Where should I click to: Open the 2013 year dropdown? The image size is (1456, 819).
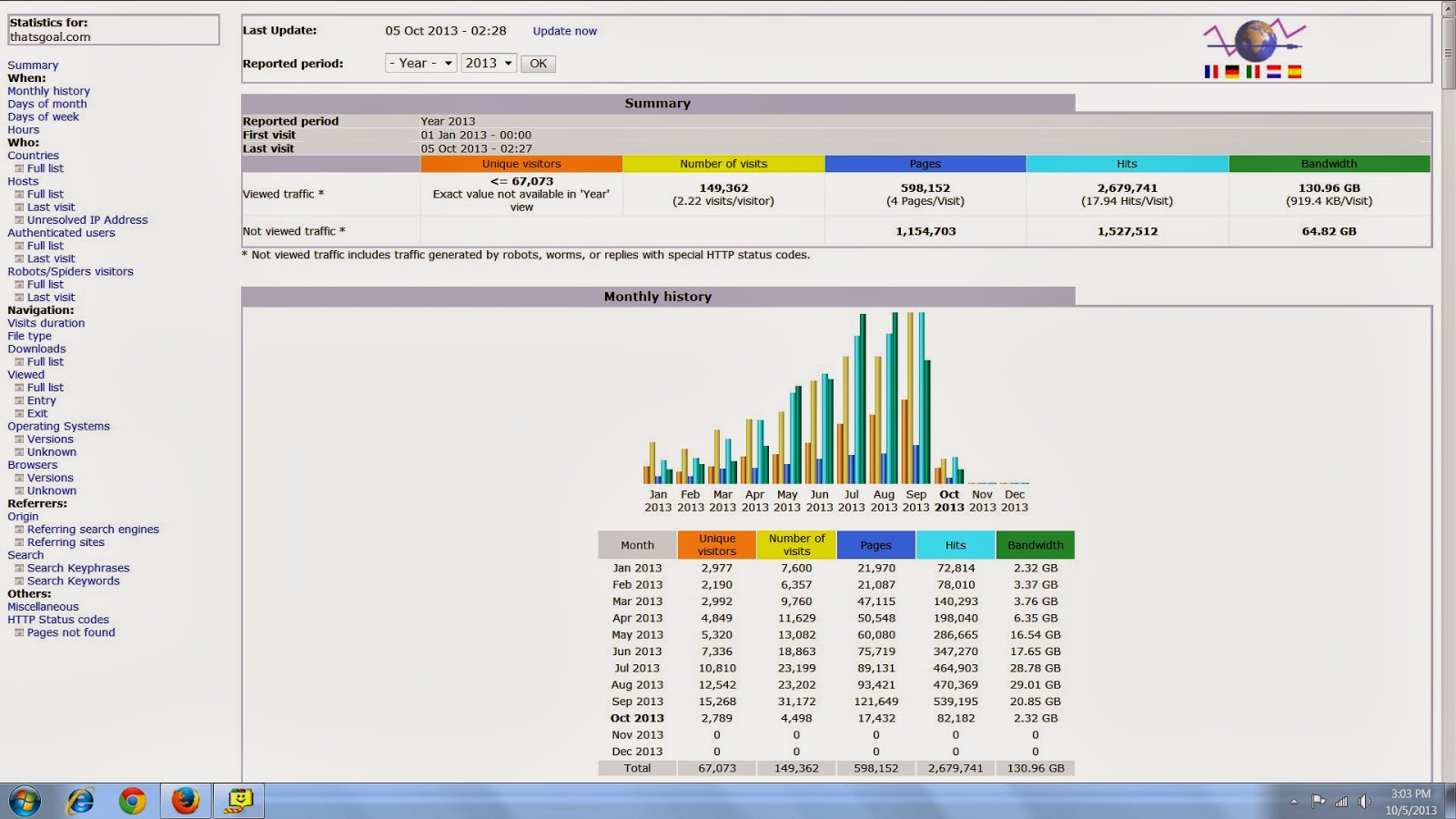coord(489,63)
